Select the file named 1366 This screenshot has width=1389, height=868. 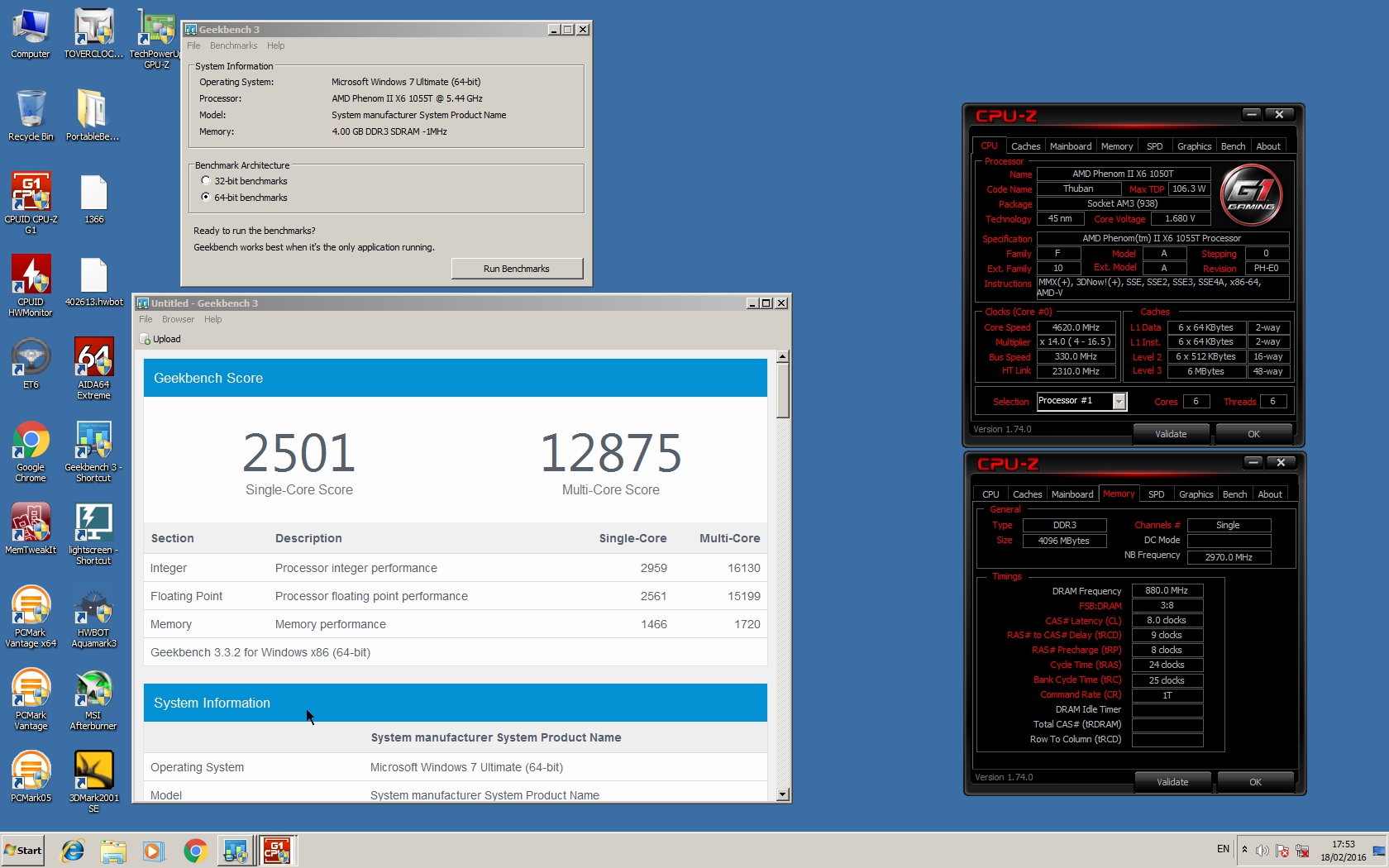(x=93, y=198)
